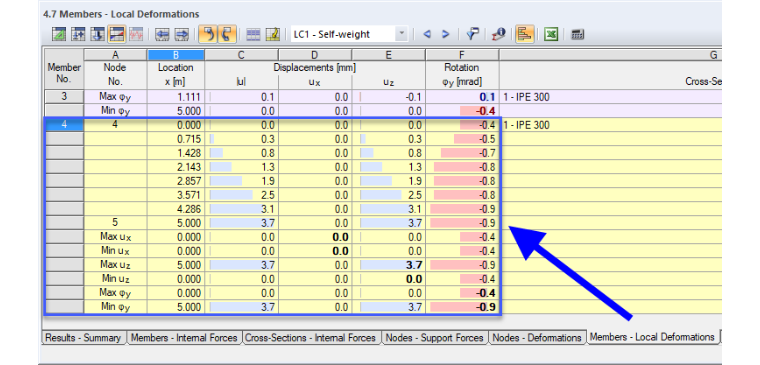The width and height of the screenshot is (760, 365).
Task: Click the table grid toolbar icon
Action: 253,34
